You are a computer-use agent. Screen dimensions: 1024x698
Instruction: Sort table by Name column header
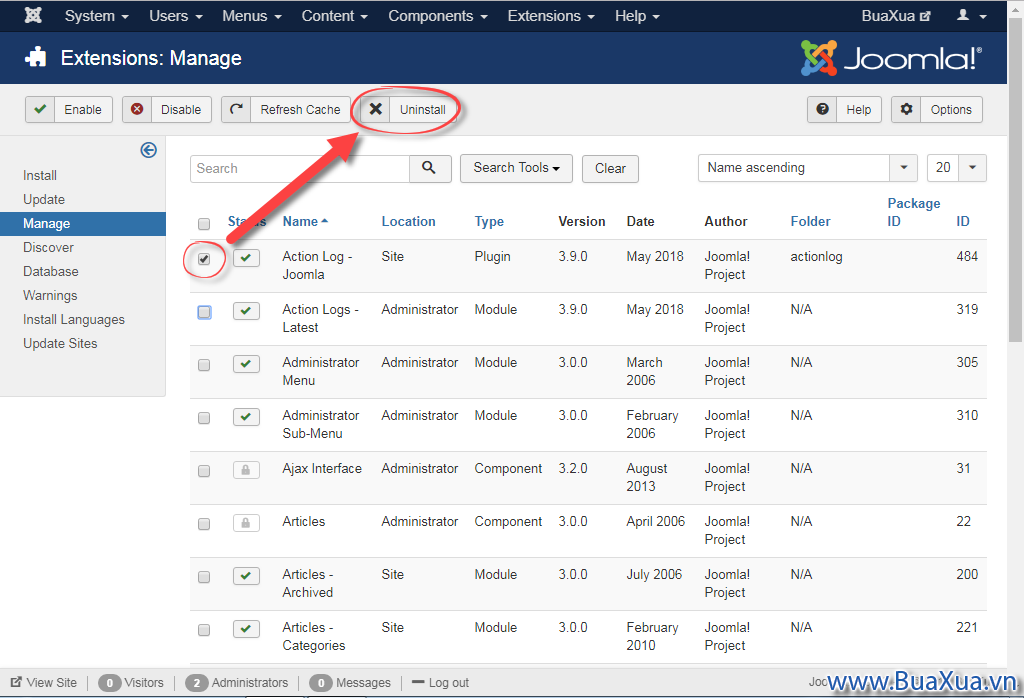305,221
